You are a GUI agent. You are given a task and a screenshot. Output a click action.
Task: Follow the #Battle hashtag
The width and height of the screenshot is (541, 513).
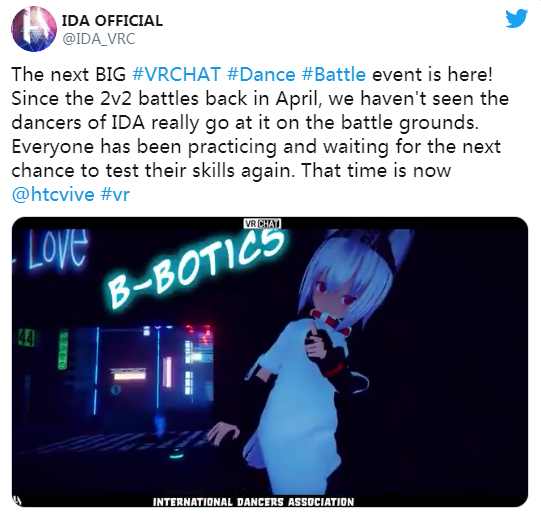[x=334, y=74]
